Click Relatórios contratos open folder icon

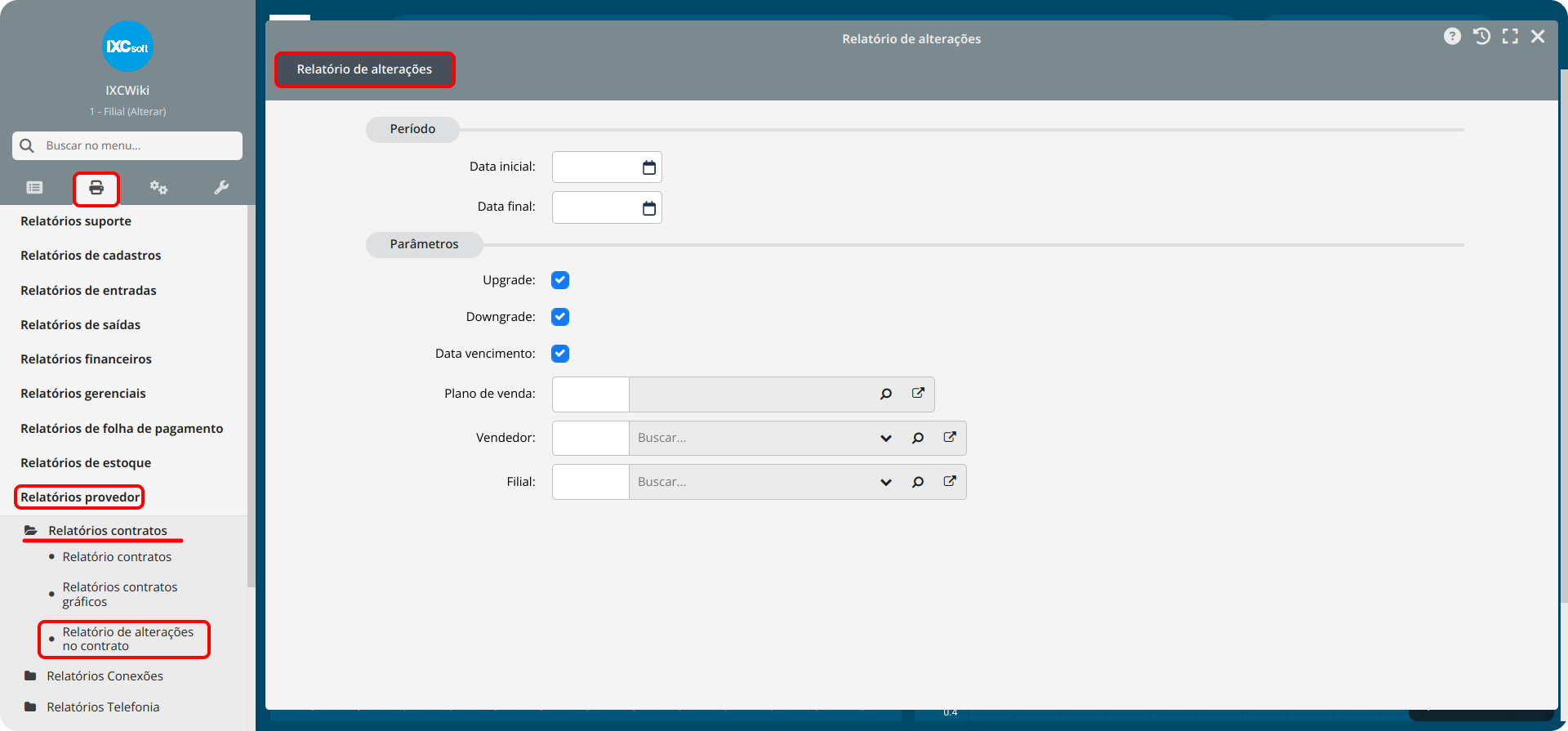pos(31,531)
